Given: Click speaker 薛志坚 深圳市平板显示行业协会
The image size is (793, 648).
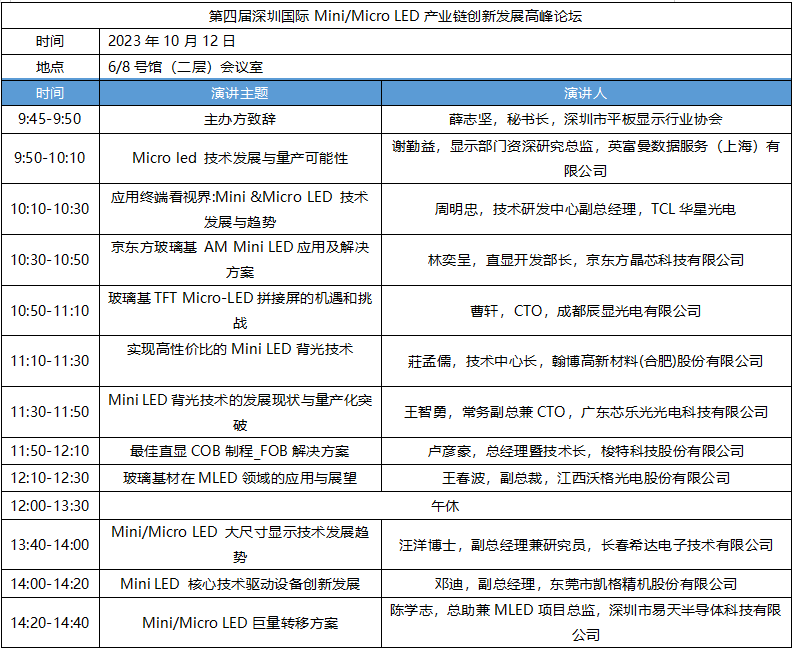Looking at the screenshot, I should (x=586, y=119).
